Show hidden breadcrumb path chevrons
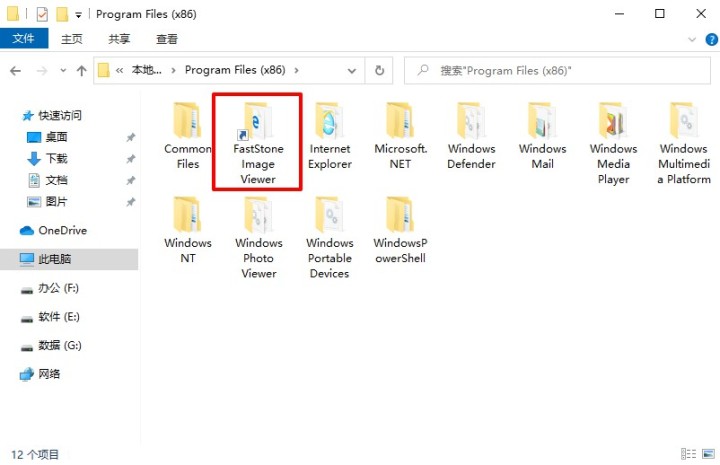 pyautogui.click(x=119, y=70)
